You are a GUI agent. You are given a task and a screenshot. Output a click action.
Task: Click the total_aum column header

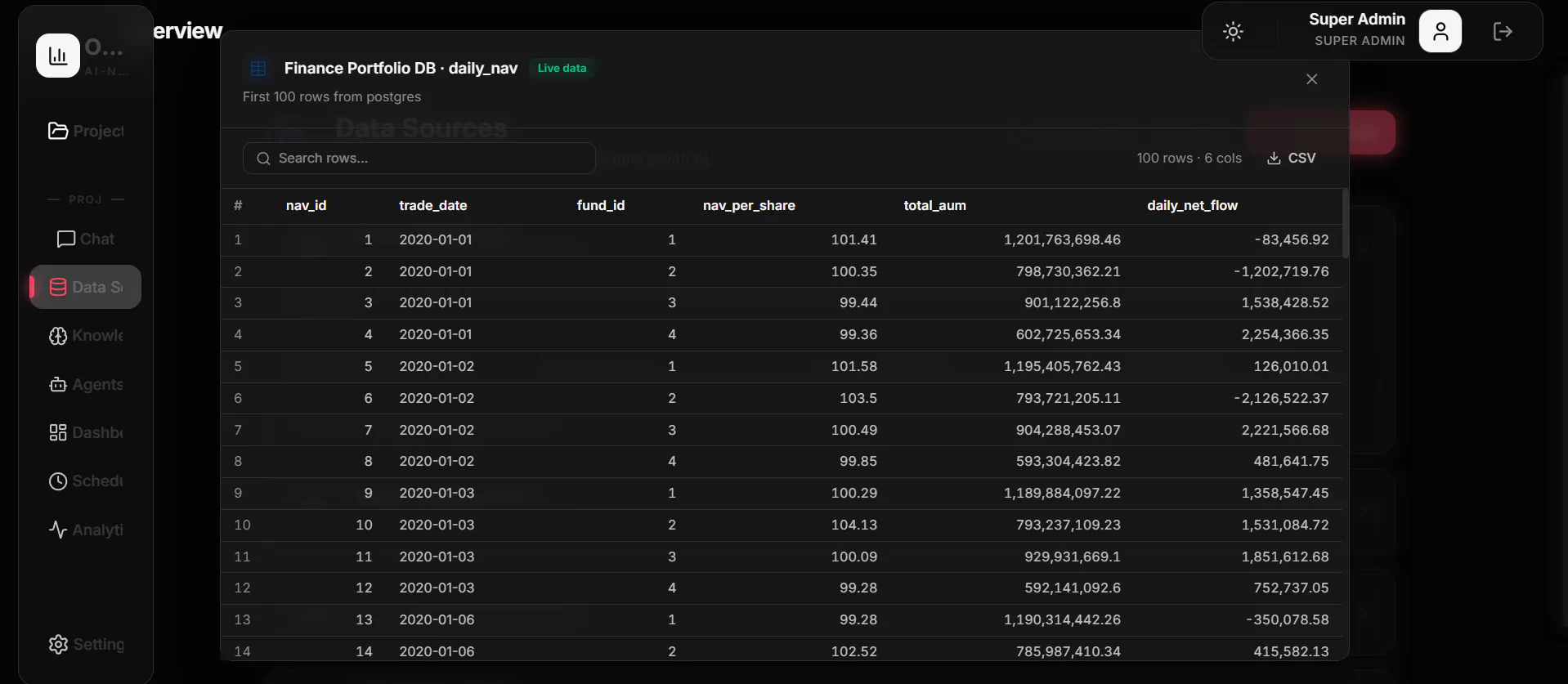[935, 206]
